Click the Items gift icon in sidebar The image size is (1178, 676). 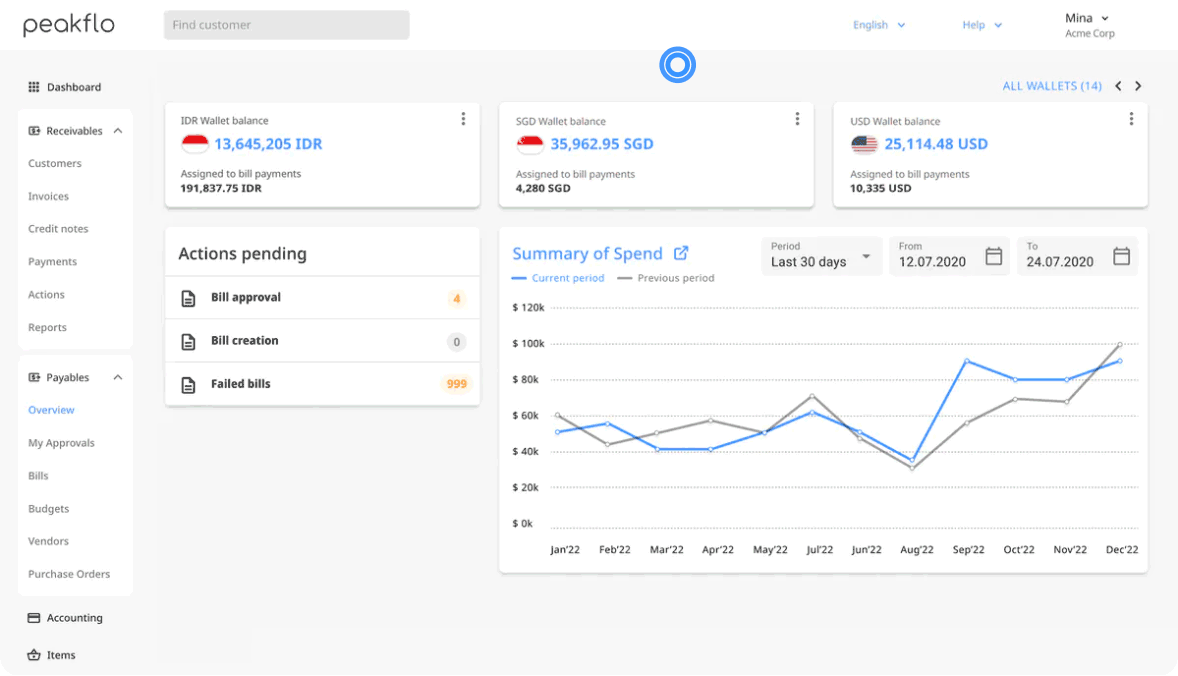[x=32, y=655]
